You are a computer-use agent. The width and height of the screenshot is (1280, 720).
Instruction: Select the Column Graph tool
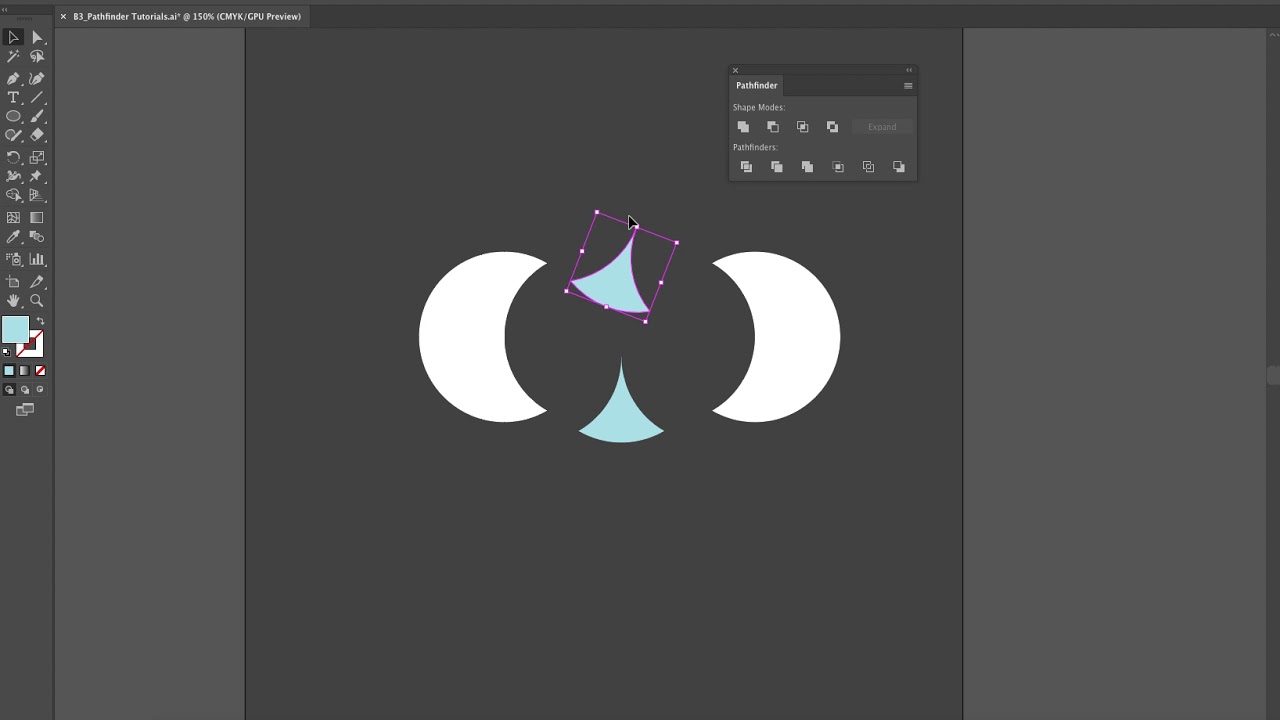(x=37, y=259)
